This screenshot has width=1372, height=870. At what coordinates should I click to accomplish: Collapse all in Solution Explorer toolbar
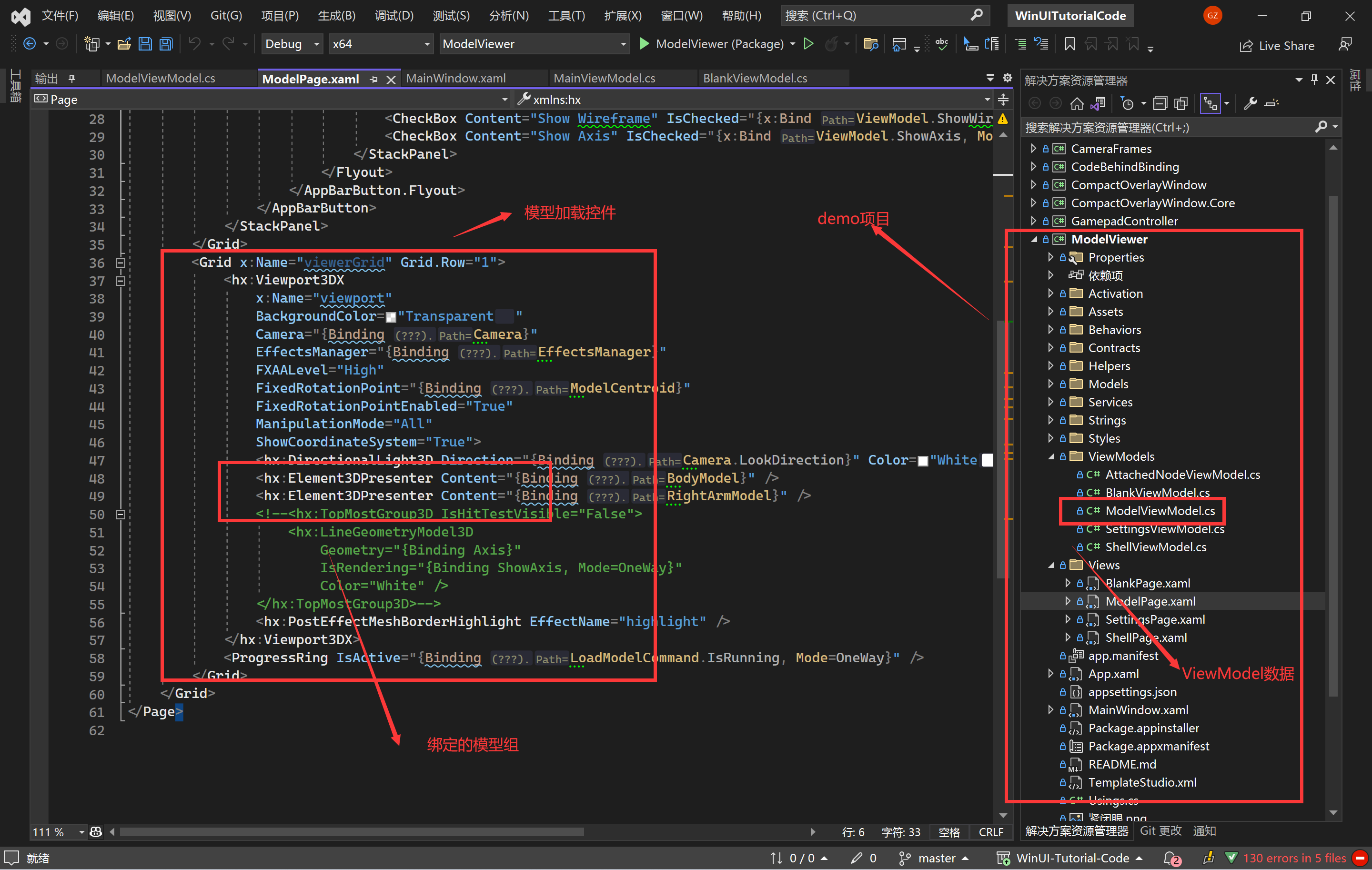coord(1160,103)
